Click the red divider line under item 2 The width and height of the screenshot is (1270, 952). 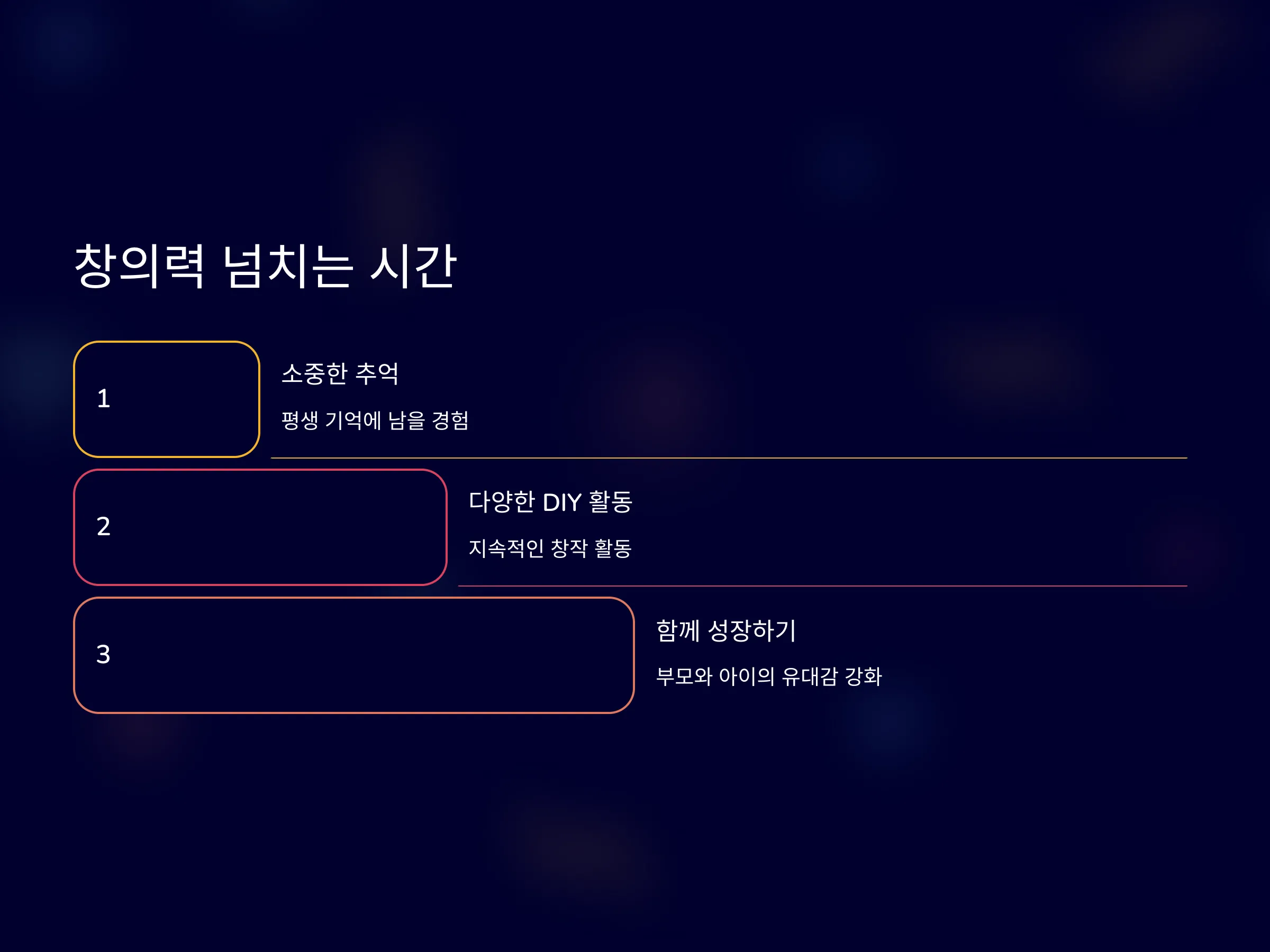coord(822,586)
